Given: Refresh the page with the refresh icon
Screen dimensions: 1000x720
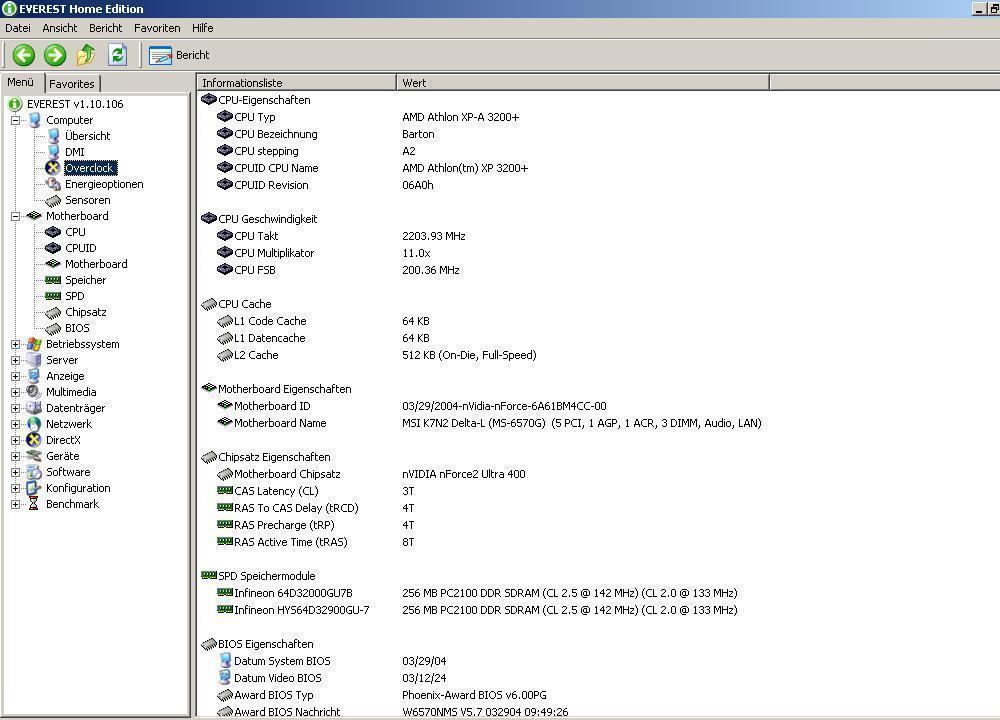Looking at the screenshot, I should pyautogui.click(x=117, y=55).
